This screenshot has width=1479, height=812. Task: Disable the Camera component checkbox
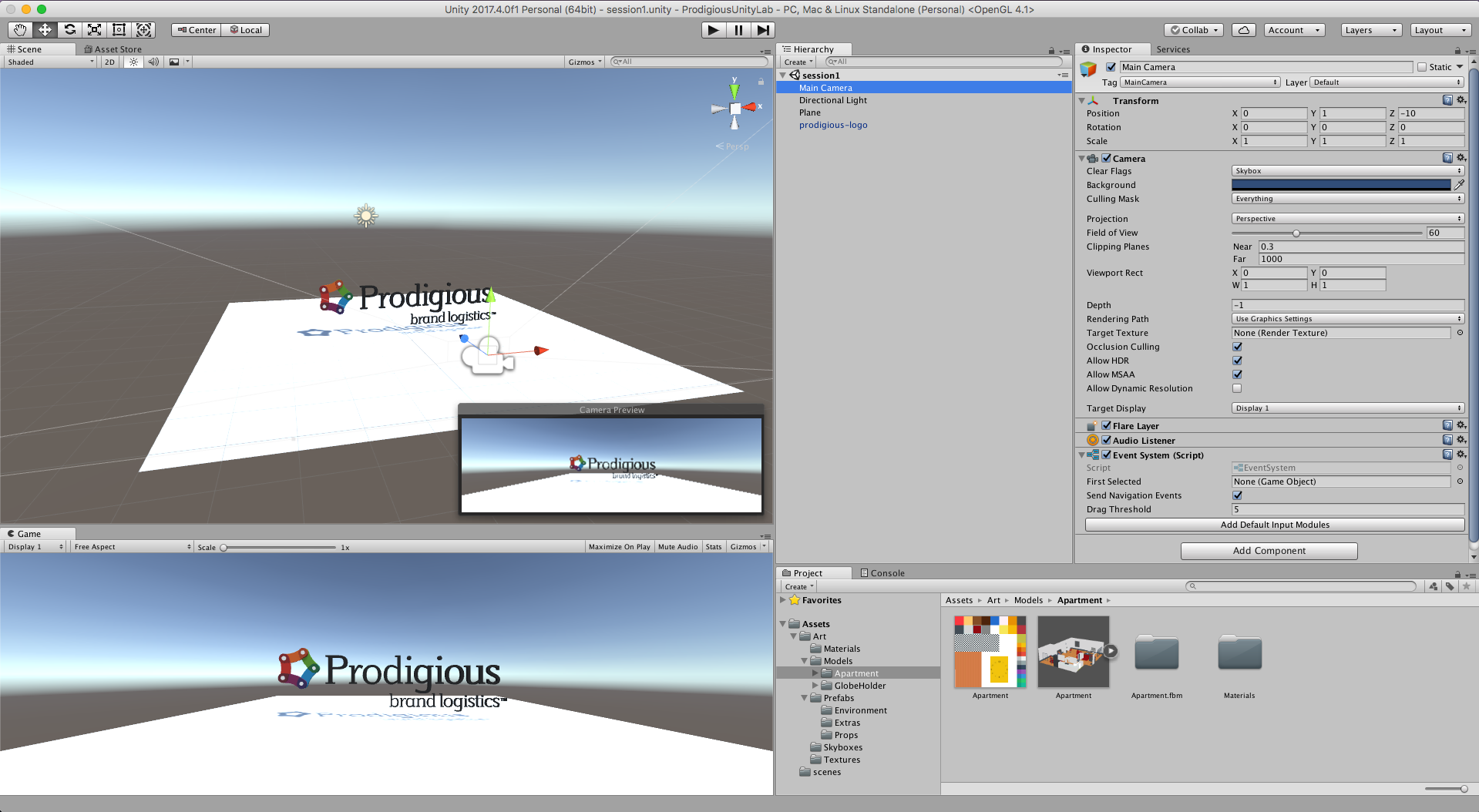1106,158
